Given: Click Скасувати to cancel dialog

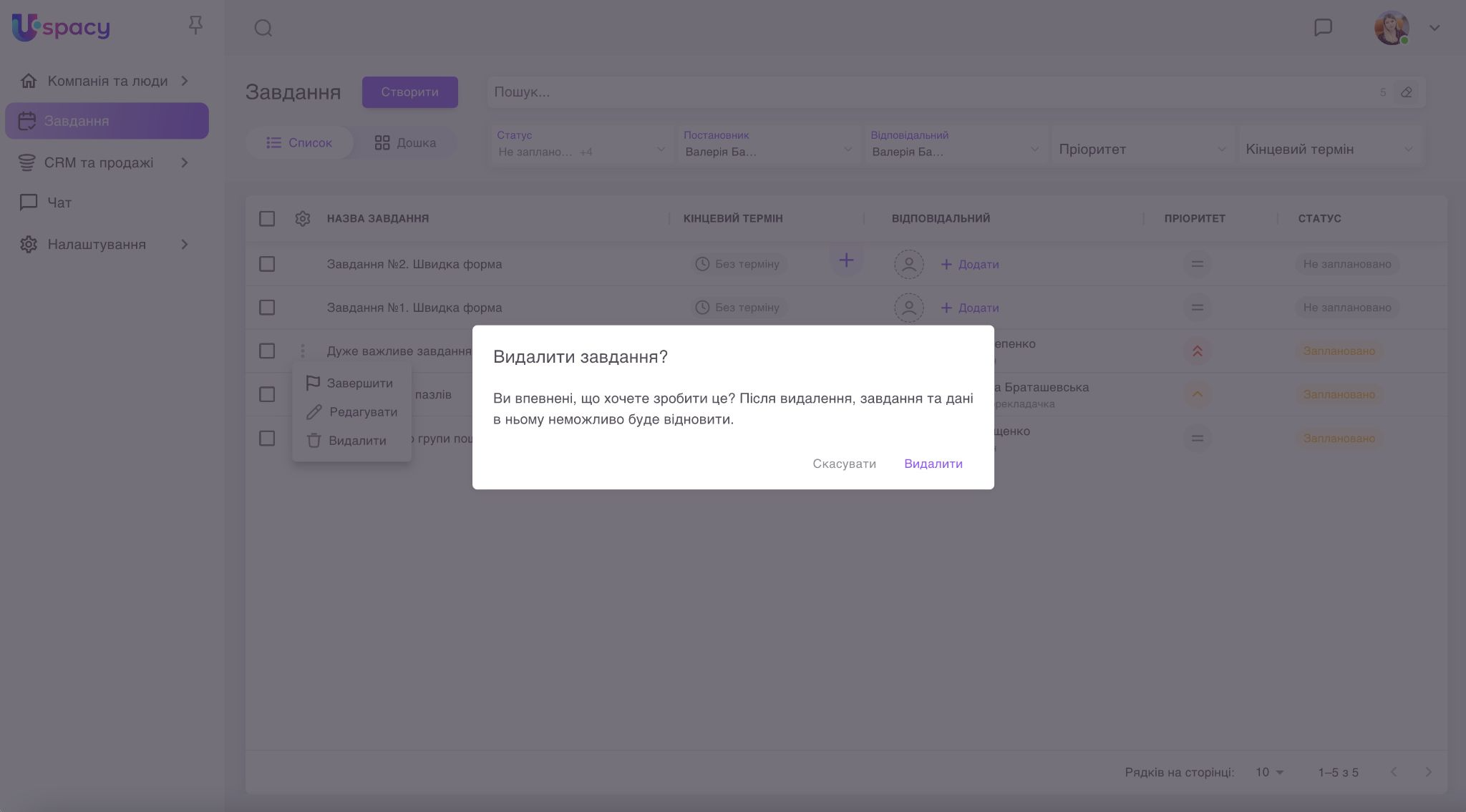Looking at the screenshot, I should tap(844, 464).
